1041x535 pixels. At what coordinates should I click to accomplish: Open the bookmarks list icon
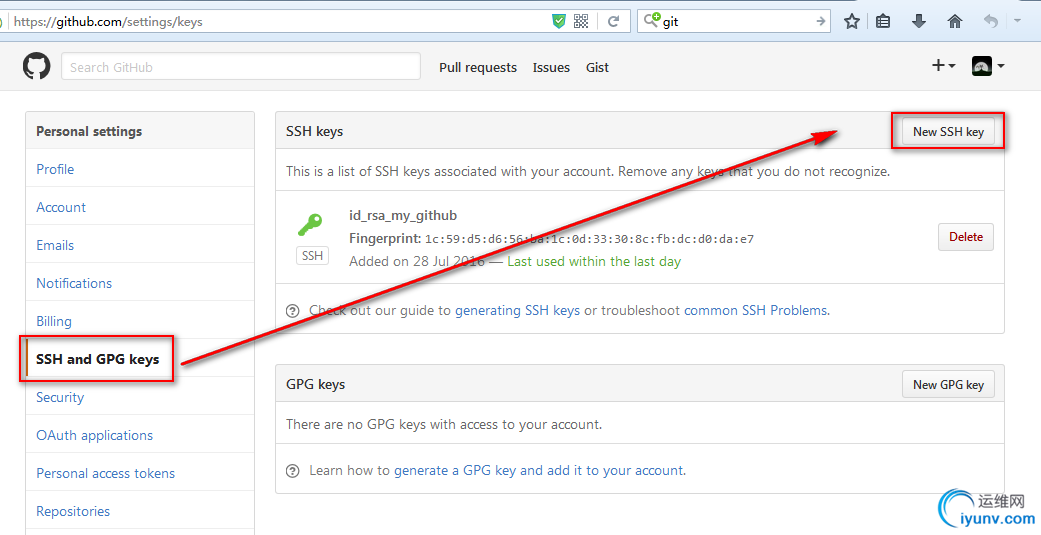883,21
